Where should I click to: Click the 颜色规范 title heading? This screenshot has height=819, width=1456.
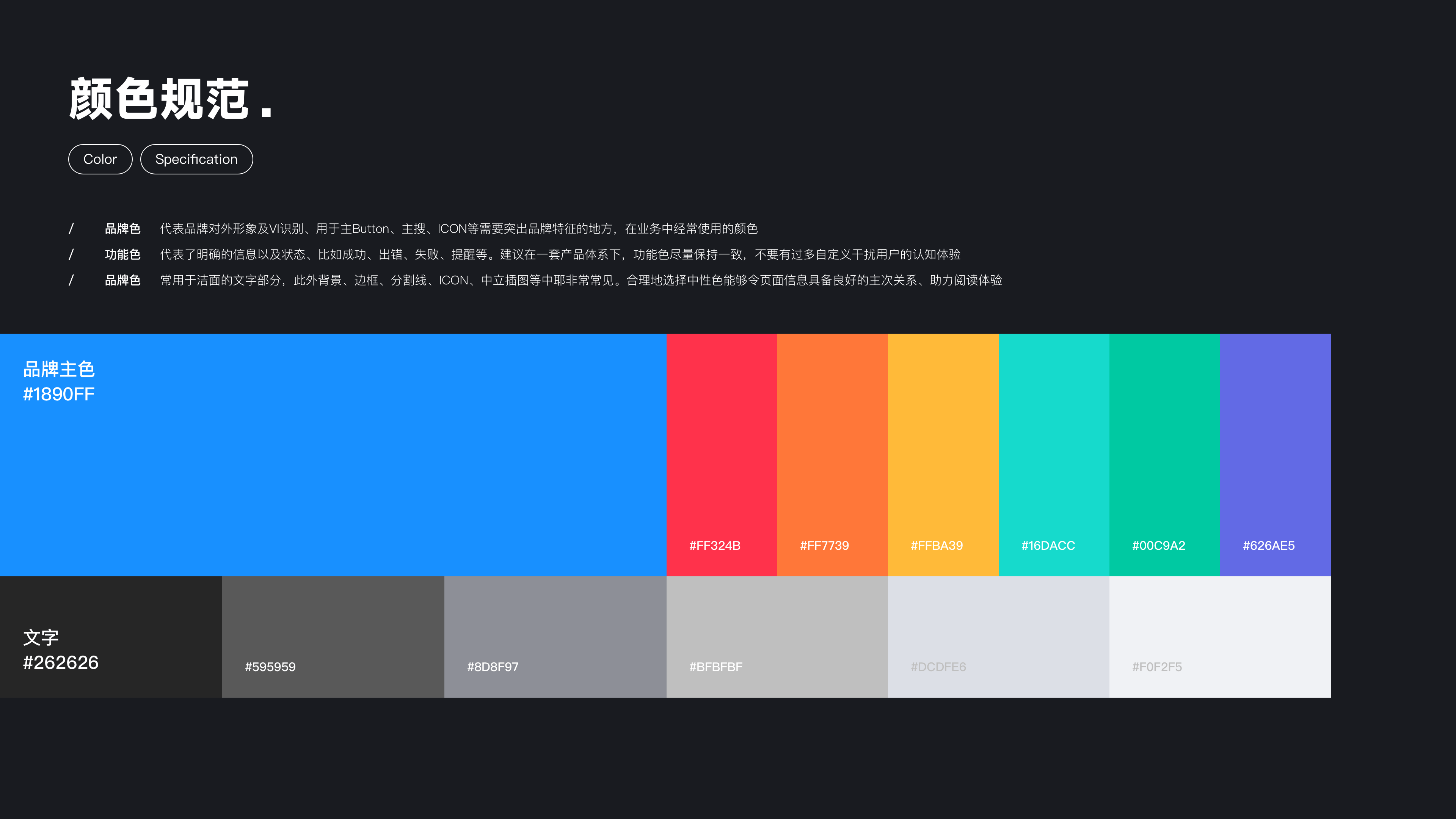[x=170, y=99]
